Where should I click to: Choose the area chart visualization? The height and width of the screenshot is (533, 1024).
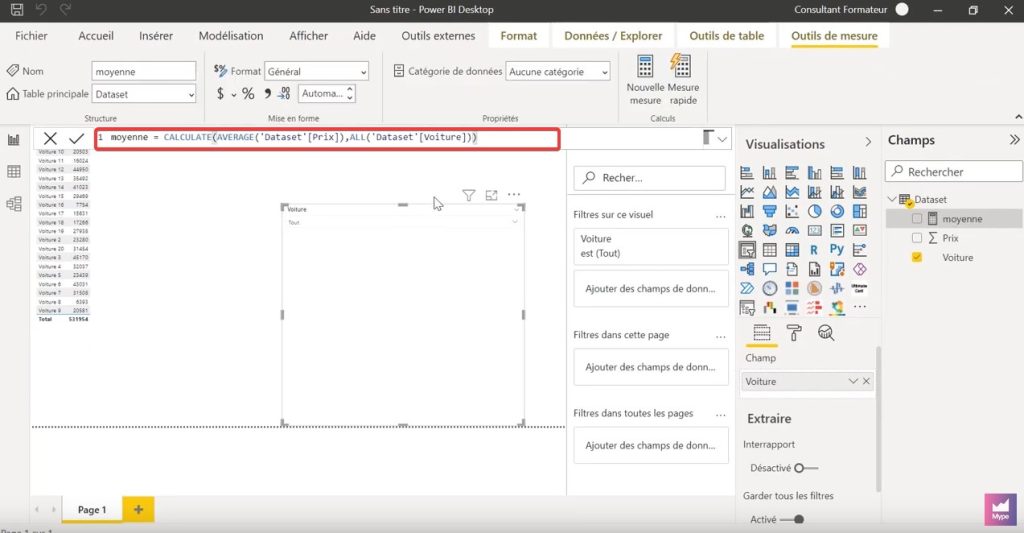point(770,192)
